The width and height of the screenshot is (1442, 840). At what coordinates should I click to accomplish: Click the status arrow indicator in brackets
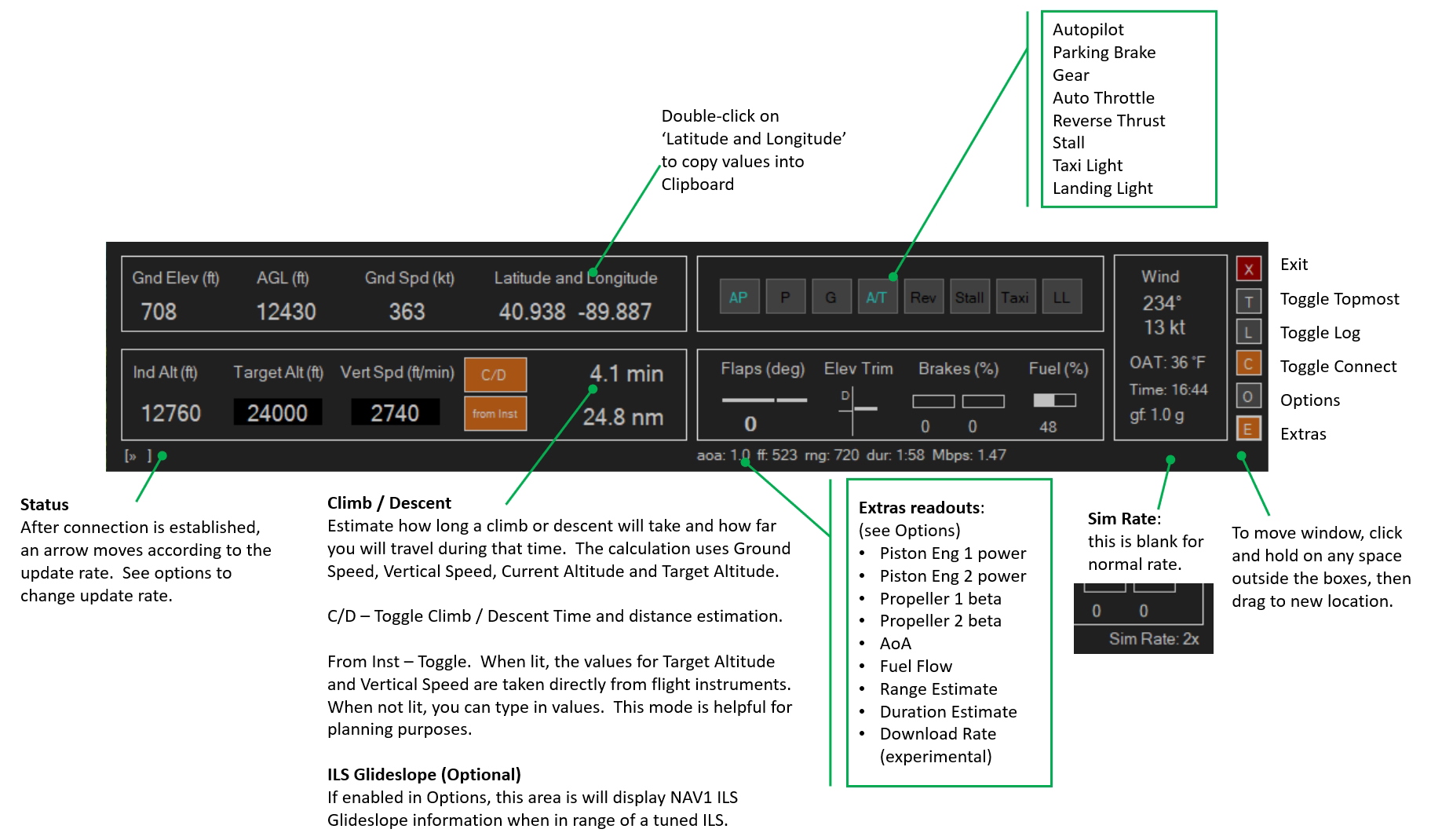coord(138,455)
